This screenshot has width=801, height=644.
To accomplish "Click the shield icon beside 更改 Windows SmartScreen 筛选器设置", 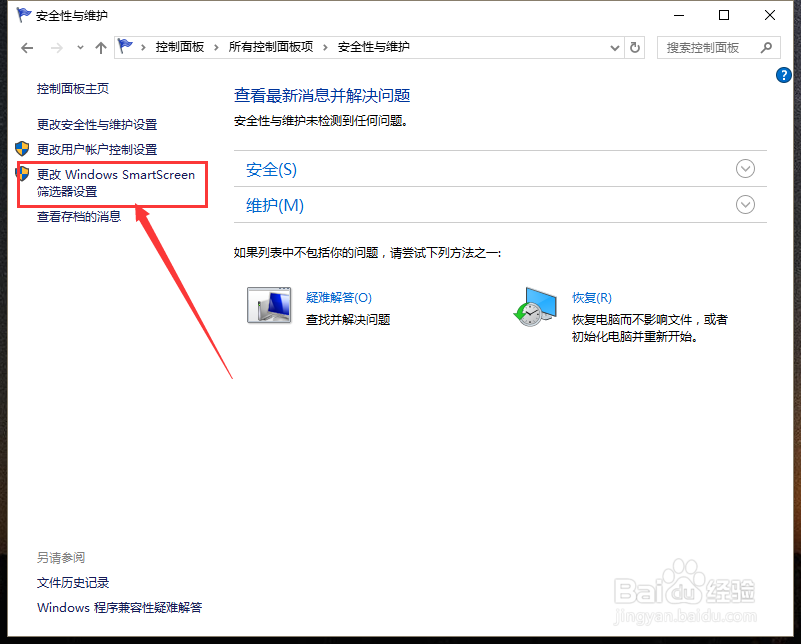I will pyautogui.click(x=22, y=174).
